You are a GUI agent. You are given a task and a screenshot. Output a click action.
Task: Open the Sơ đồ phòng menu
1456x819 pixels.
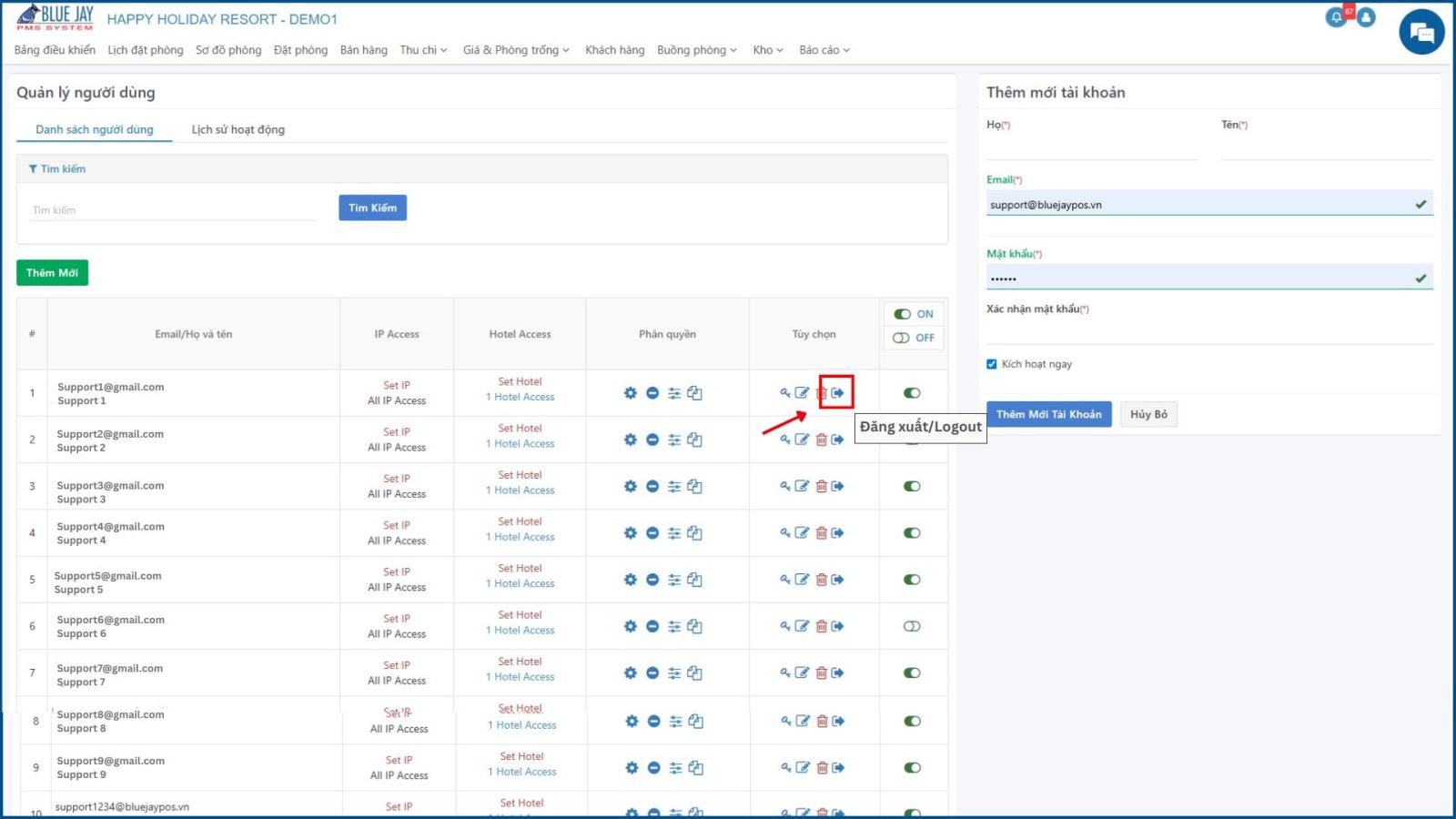pos(228,50)
